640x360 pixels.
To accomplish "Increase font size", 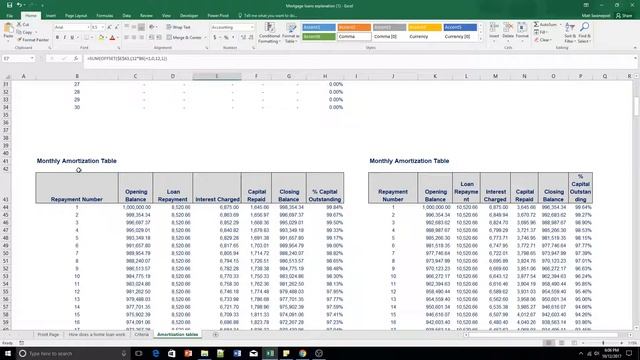I will tap(109, 27).
